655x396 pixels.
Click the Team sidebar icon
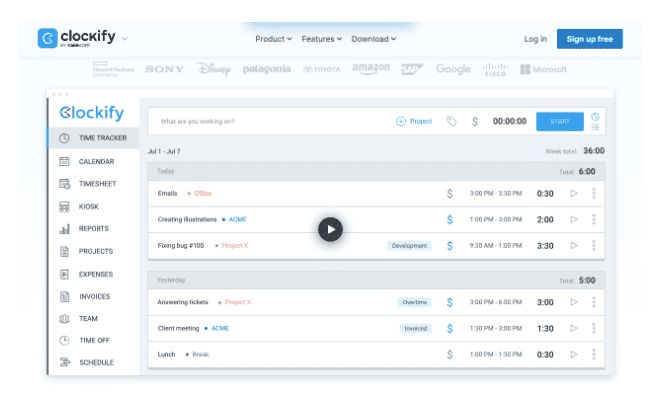[x=64, y=319]
